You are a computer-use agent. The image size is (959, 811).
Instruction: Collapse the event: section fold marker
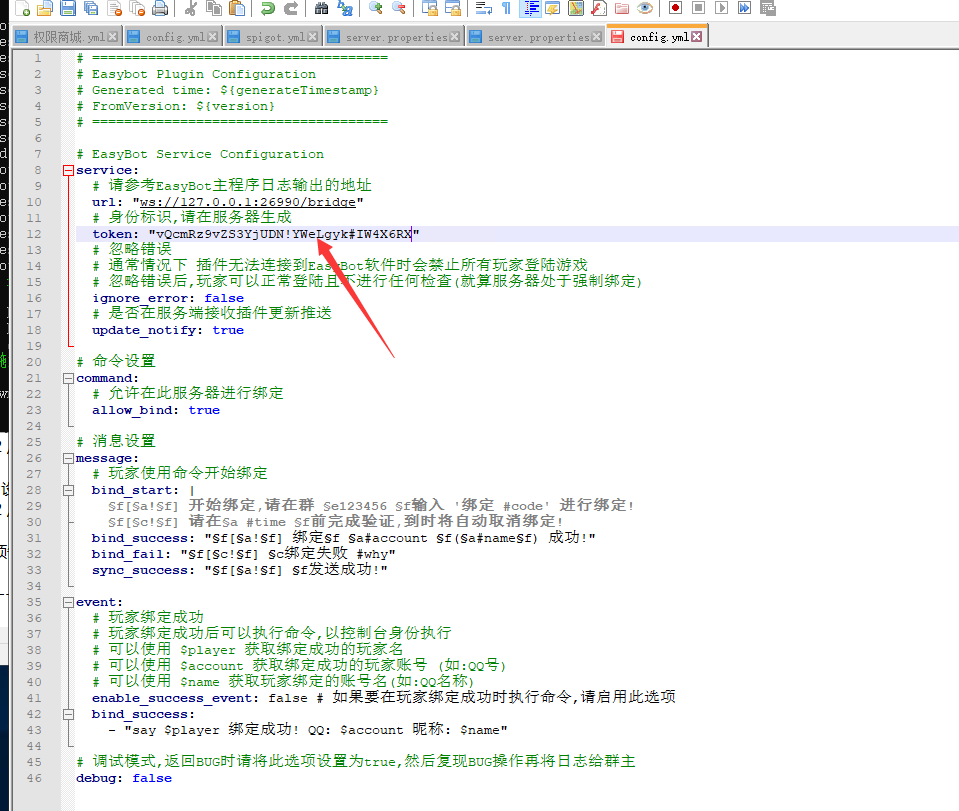(x=69, y=602)
